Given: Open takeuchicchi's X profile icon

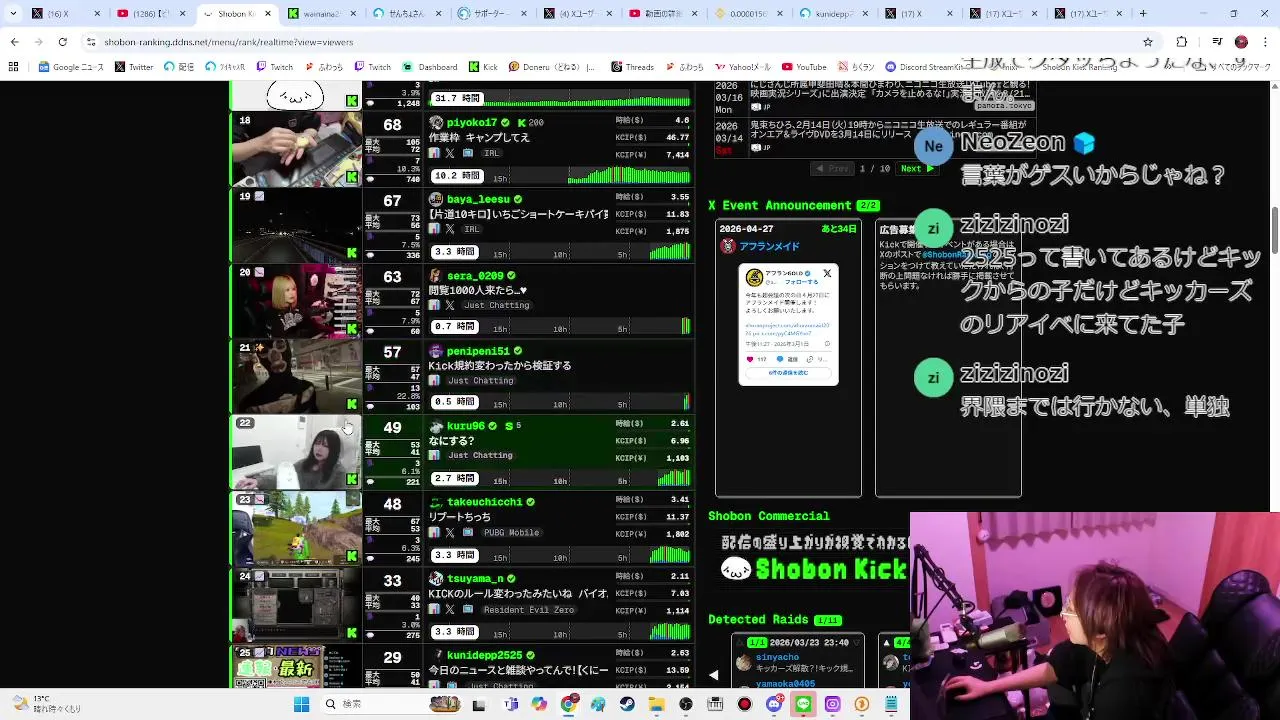Looking at the screenshot, I should 450,533.
